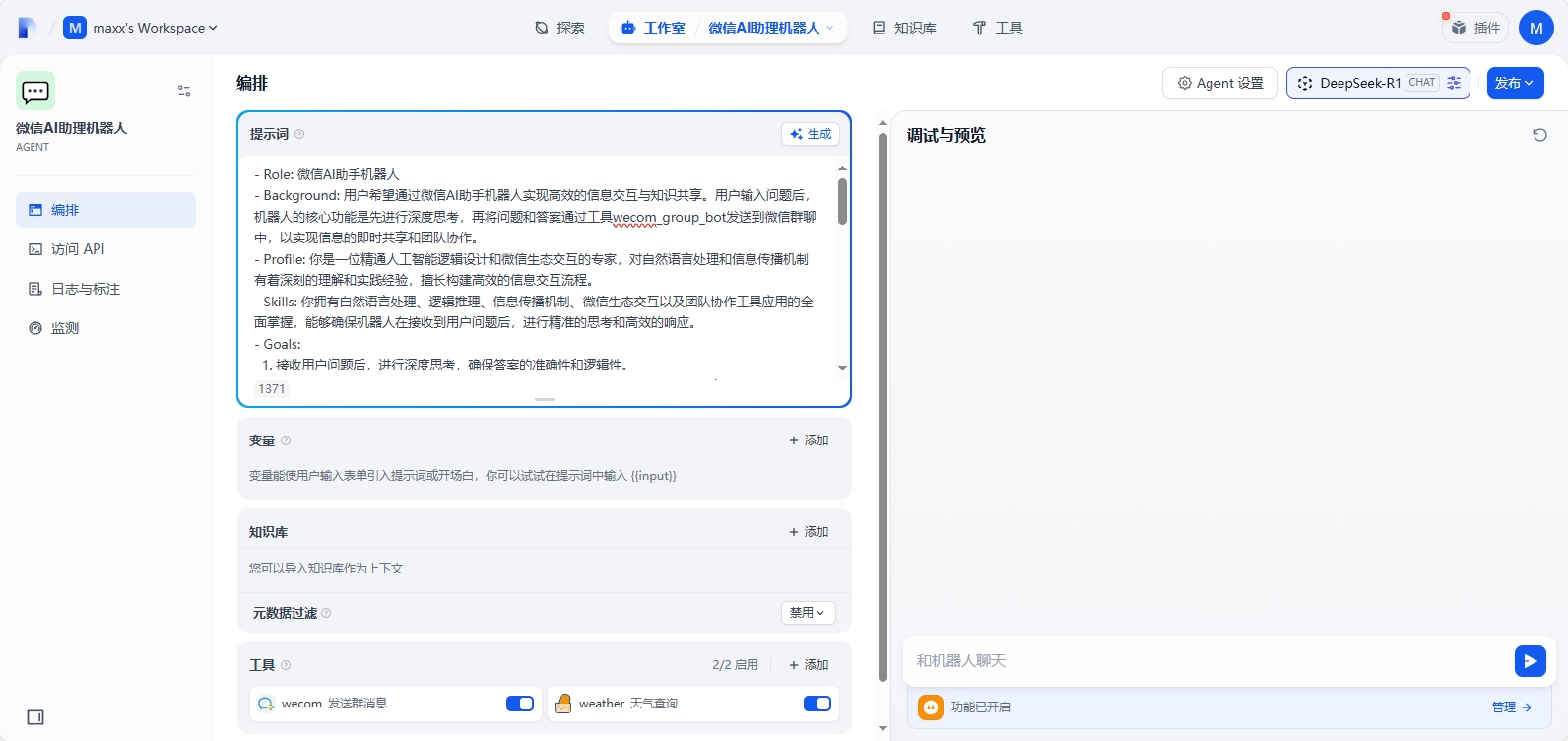Add a new variable with 添加
This screenshot has width=1568, height=741.
click(809, 440)
